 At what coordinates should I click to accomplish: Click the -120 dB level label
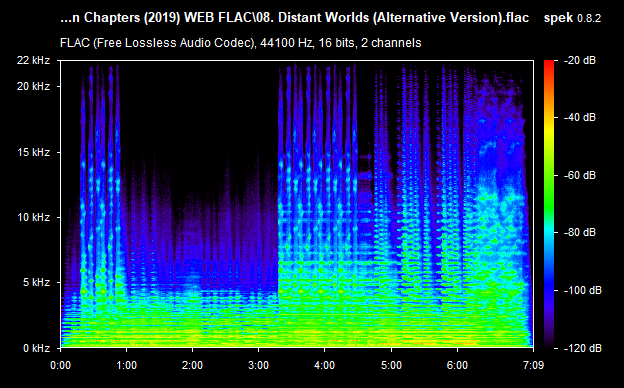(x=583, y=348)
